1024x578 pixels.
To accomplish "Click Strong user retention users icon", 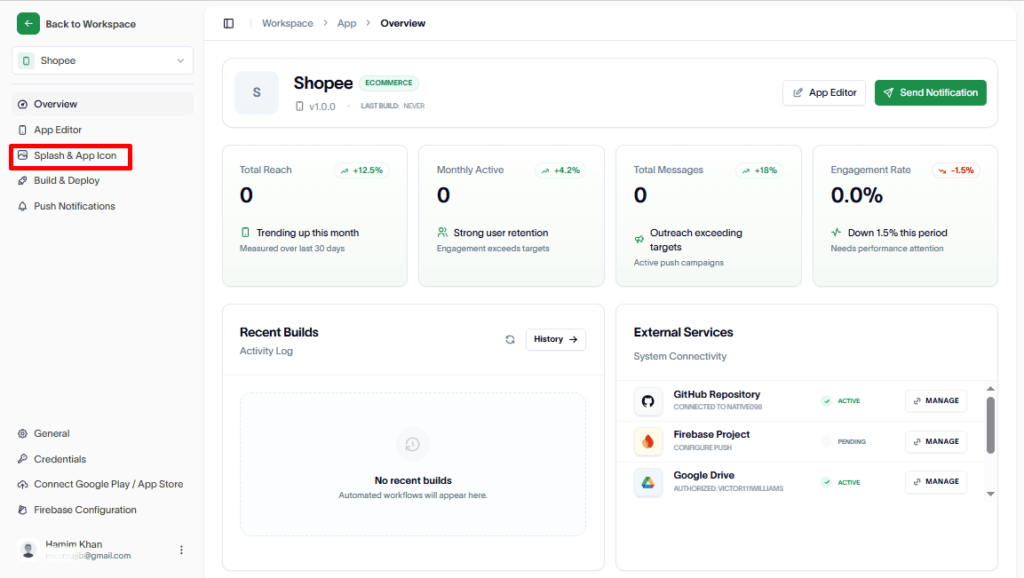I will 443,233.
